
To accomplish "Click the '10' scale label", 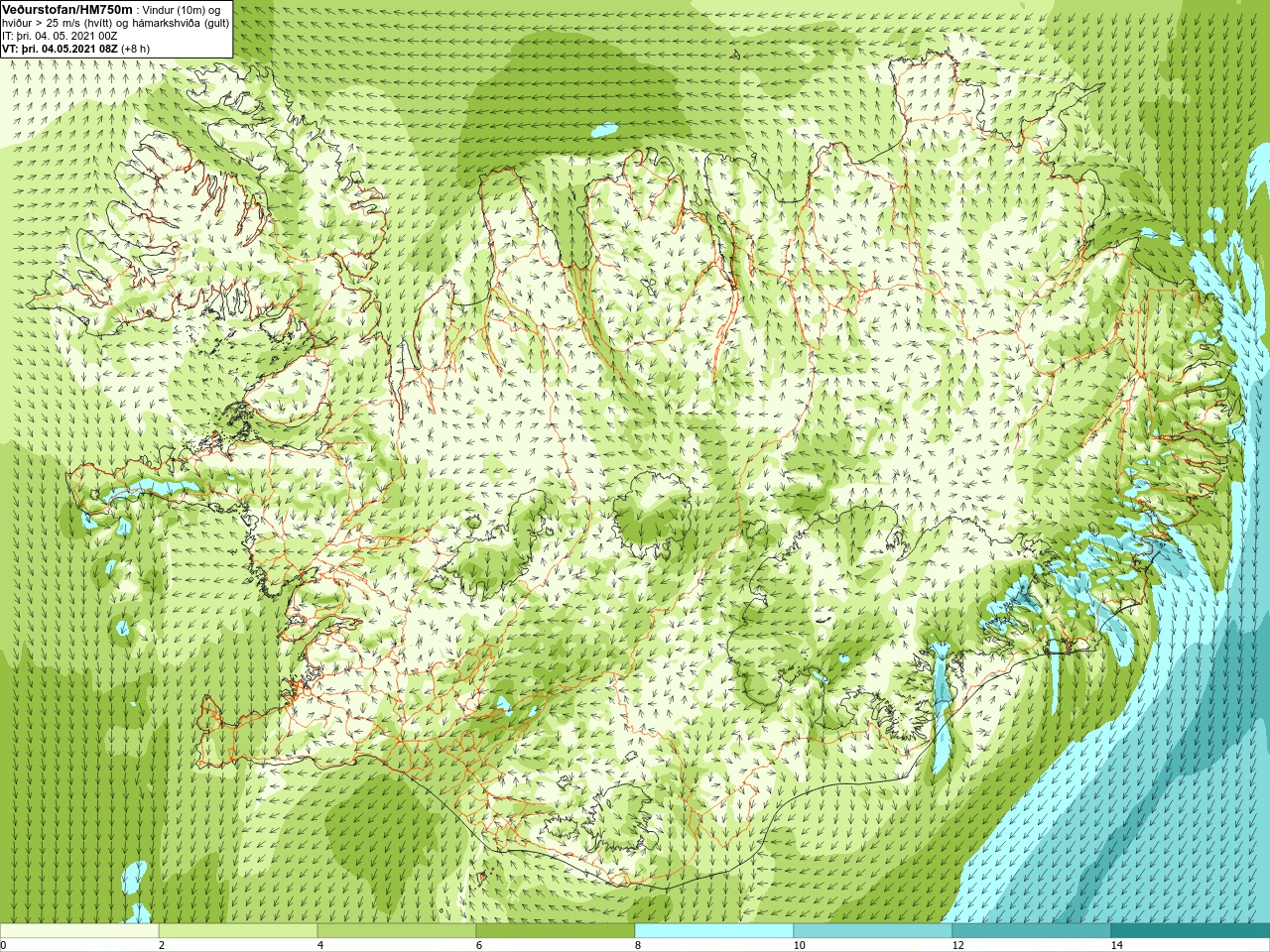I will (799, 945).
